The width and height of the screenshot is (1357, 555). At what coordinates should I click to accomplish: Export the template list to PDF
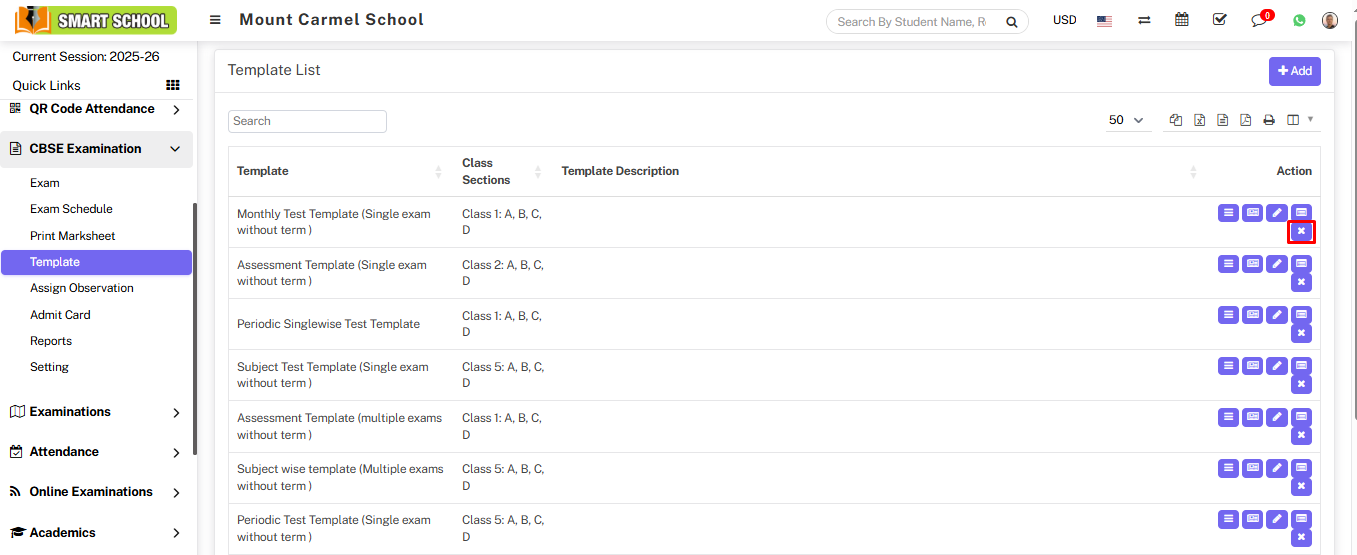click(1245, 120)
